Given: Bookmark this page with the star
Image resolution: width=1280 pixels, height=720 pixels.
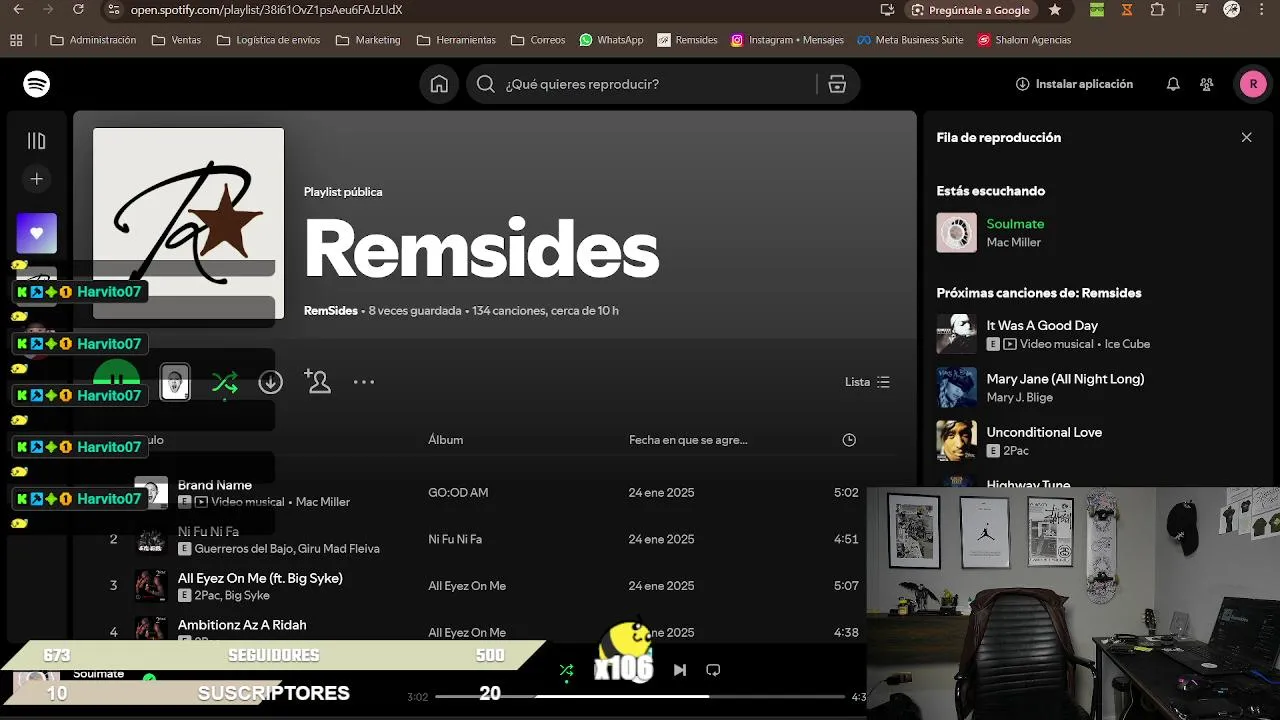Looking at the screenshot, I should (1055, 10).
